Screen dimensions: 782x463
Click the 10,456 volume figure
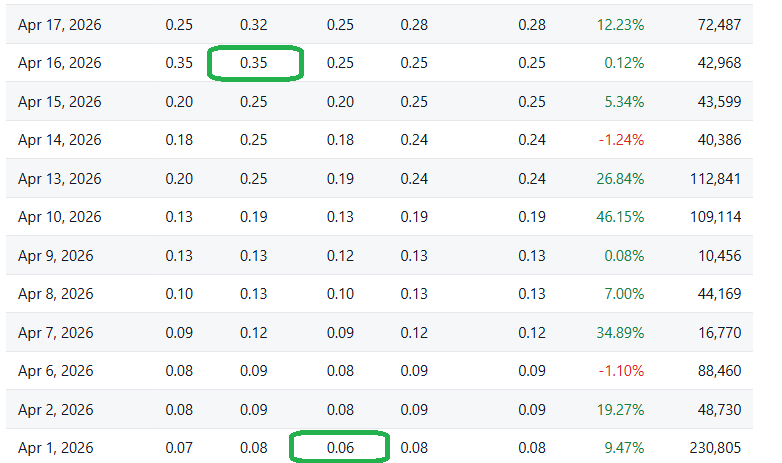click(x=714, y=256)
